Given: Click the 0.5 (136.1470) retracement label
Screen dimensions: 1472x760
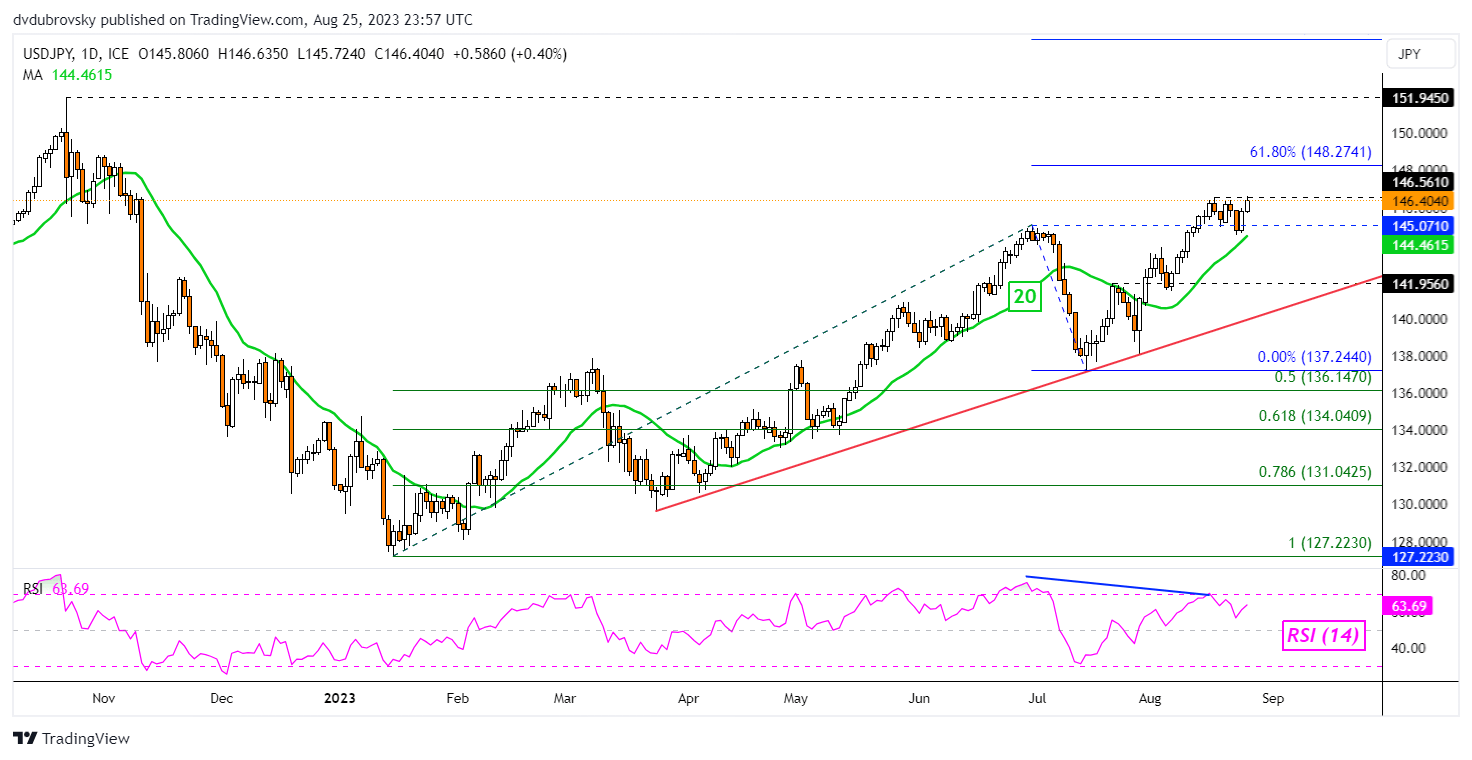Looking at the screenshot, I should [x=1321, y=377].
